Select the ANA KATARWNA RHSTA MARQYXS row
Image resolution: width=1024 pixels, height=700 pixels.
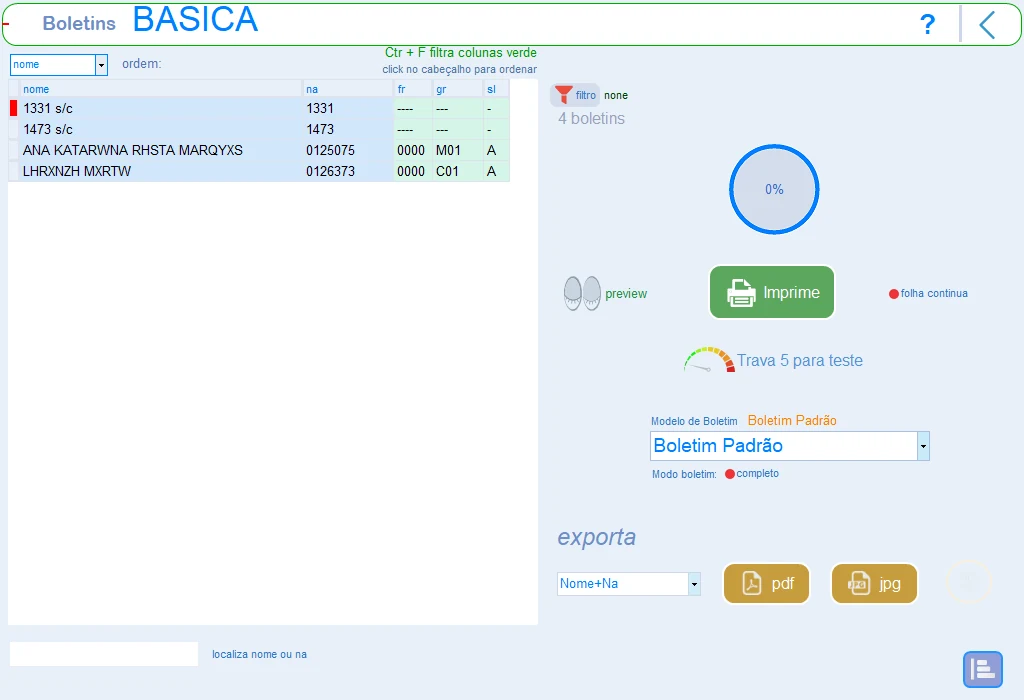tap(259, 150)
